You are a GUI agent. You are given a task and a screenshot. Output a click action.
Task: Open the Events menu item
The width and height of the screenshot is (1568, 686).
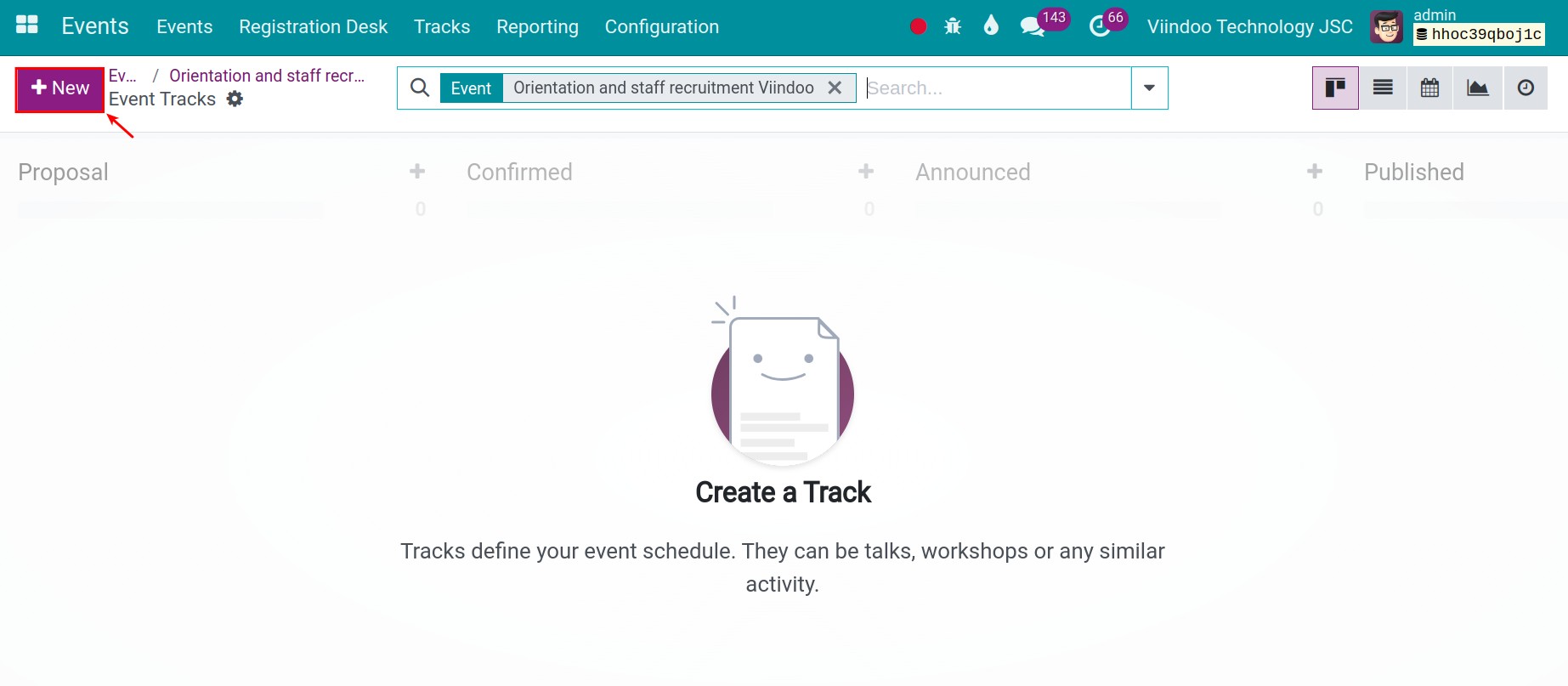pyautogui.click(x=184, y=26)
